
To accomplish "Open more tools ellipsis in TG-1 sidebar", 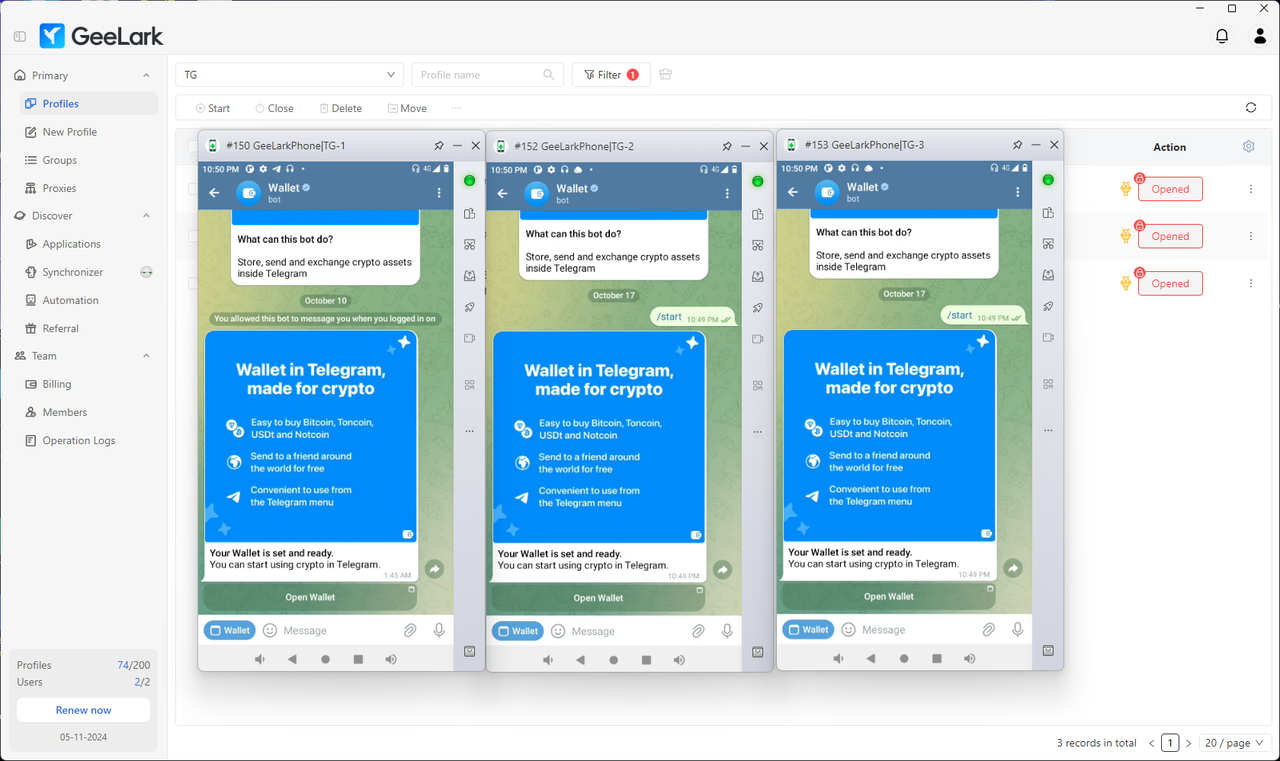I will point(469,432).
